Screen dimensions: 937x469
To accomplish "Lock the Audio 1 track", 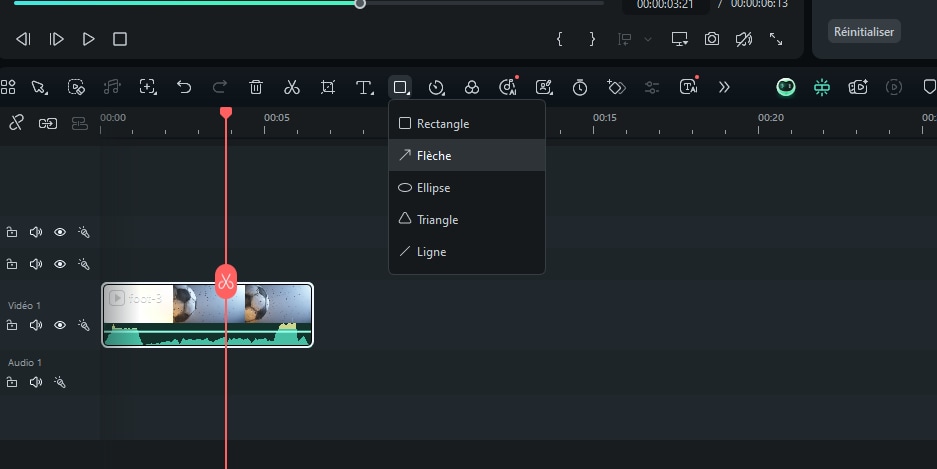I will [11, 382].
